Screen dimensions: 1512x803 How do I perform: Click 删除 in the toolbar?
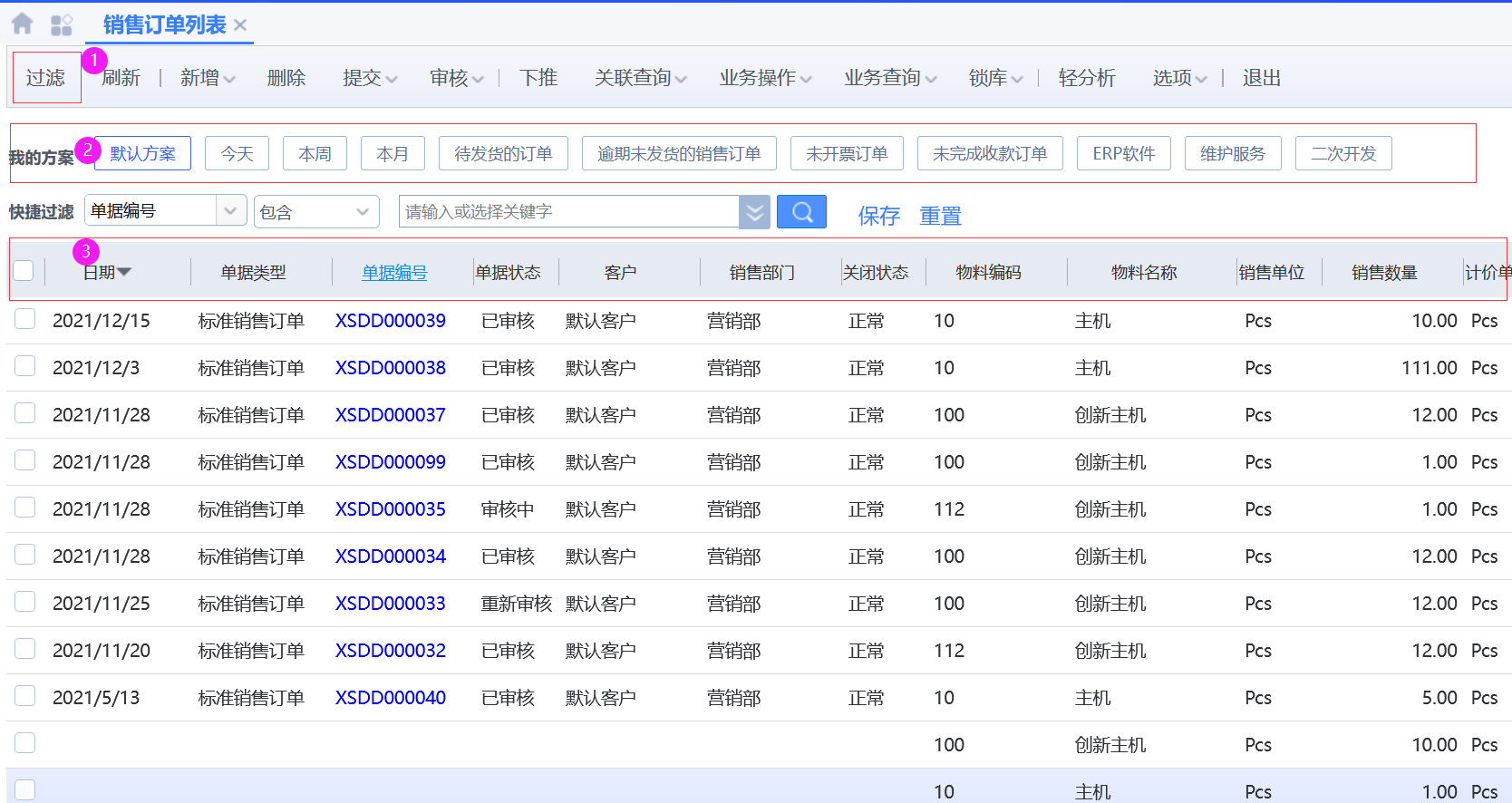286,78
